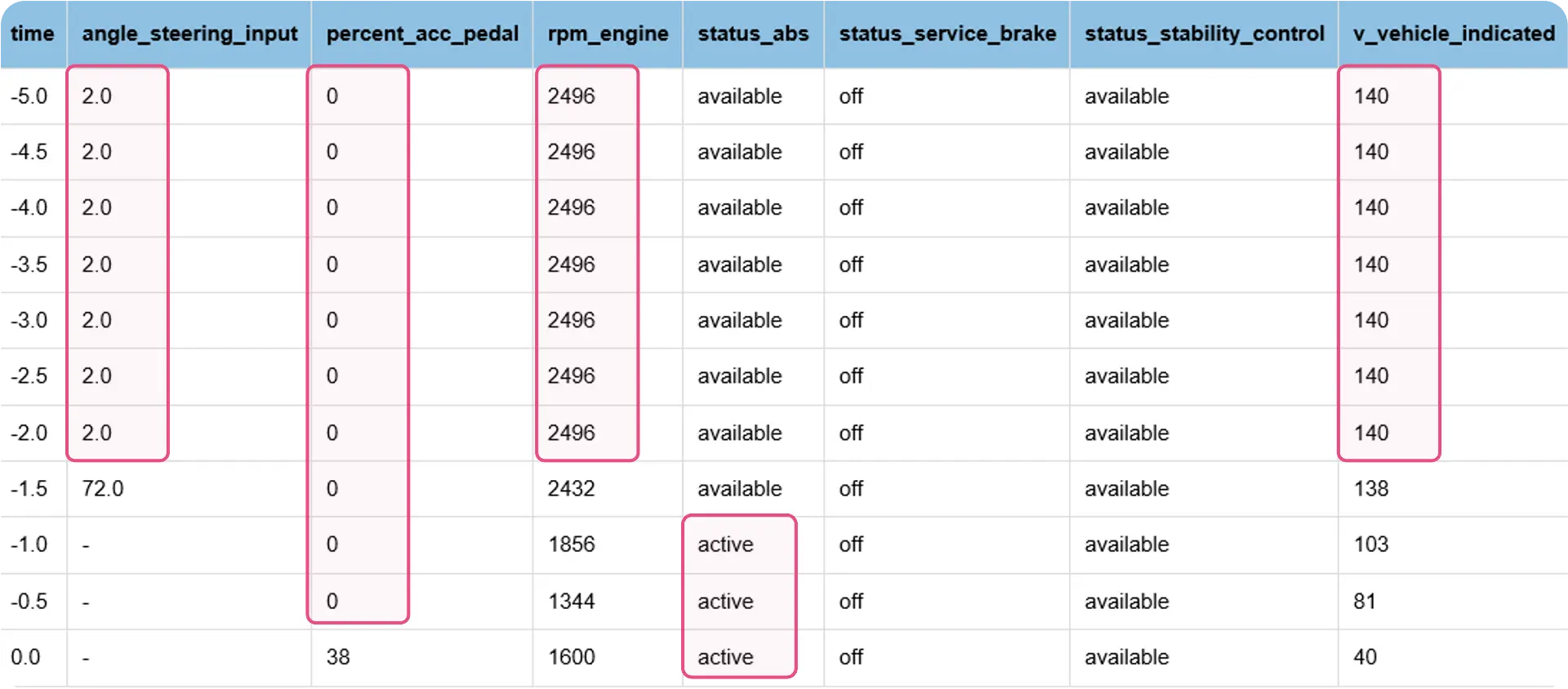Click the time cell -0.5
Screen dimensions: 1568x689
(x=29, y=601)
